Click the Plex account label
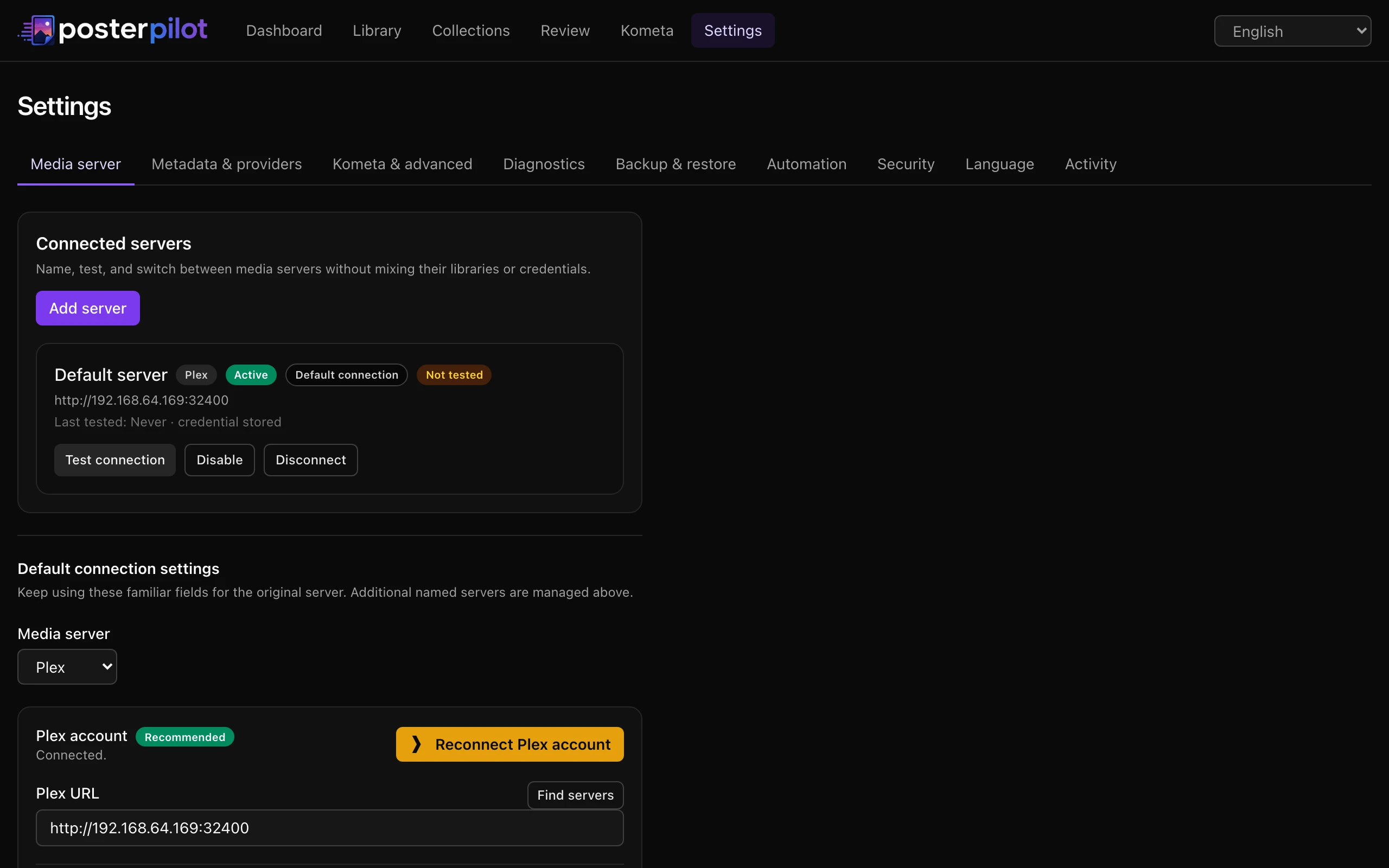 [81, 736]
